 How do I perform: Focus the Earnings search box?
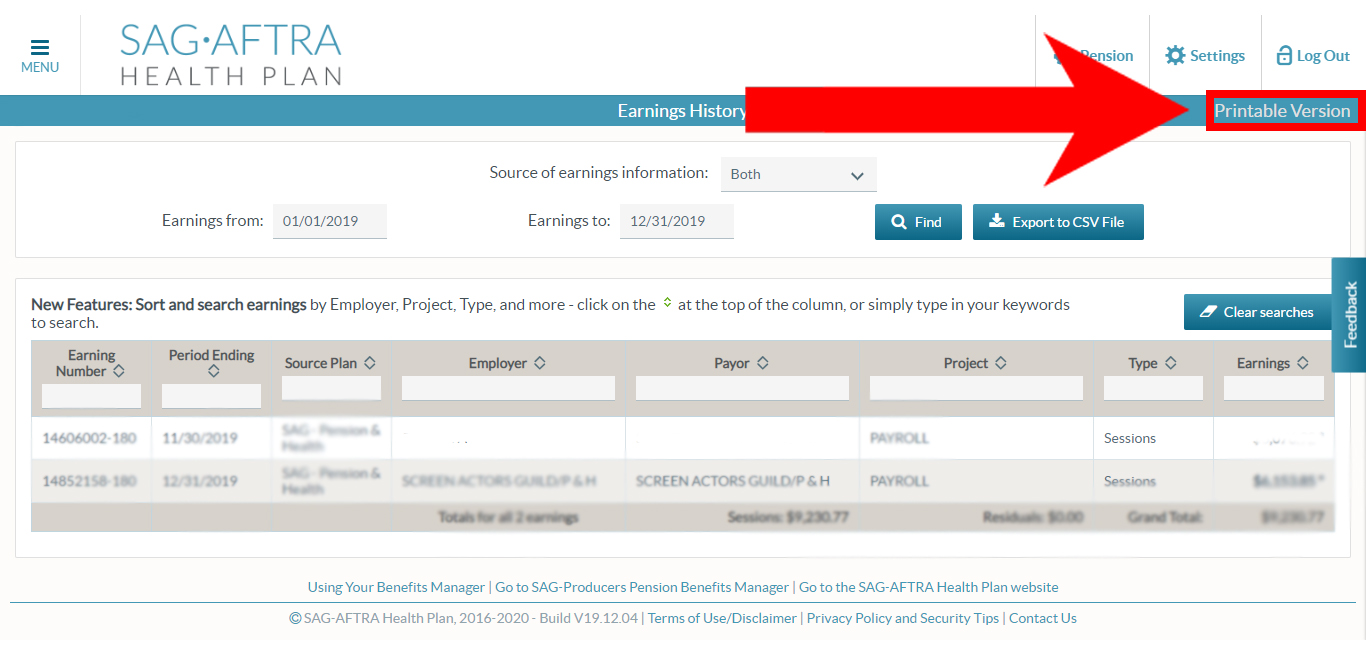(x=1274, y=388)
